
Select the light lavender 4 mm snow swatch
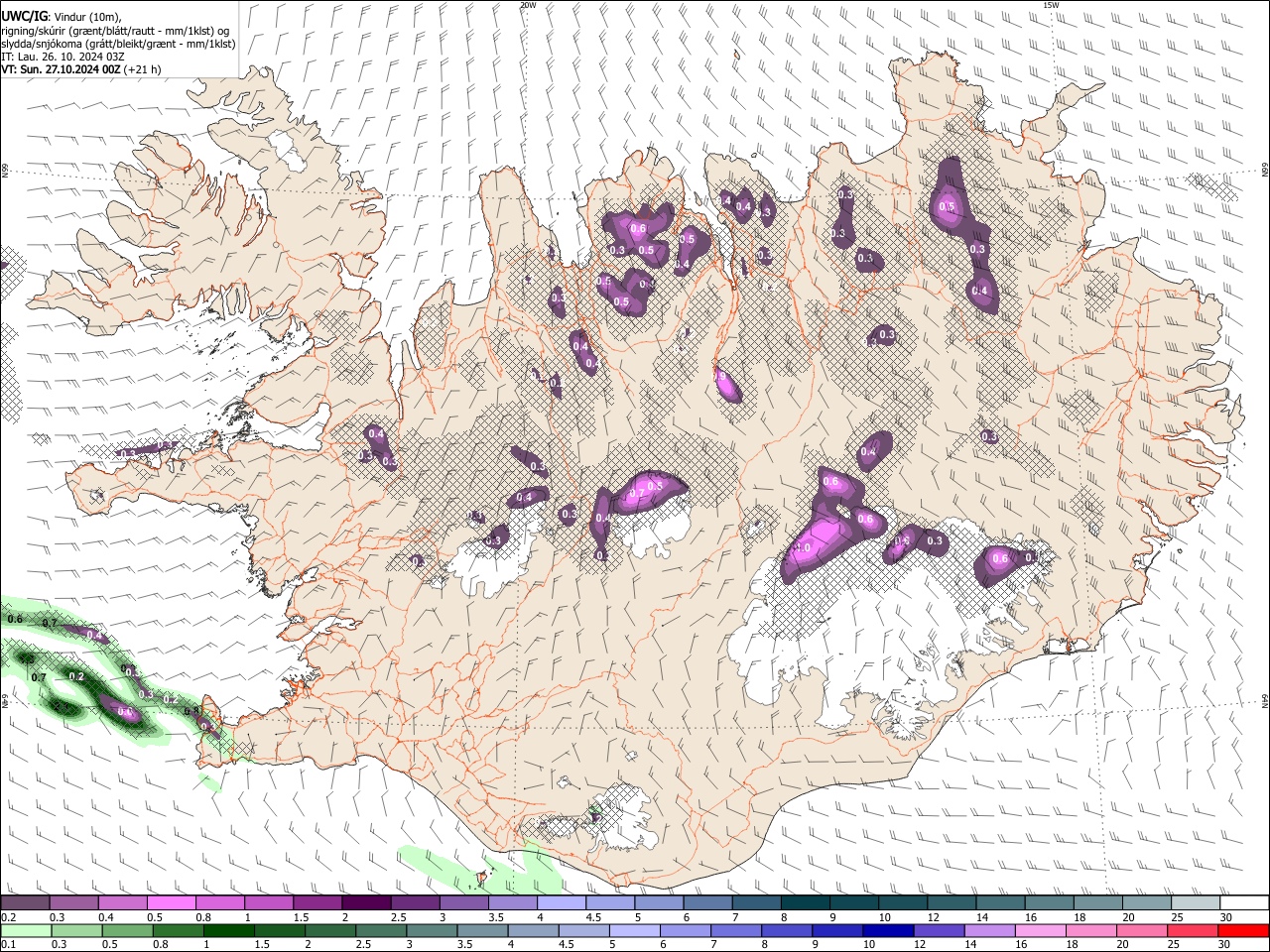(561, 903)
